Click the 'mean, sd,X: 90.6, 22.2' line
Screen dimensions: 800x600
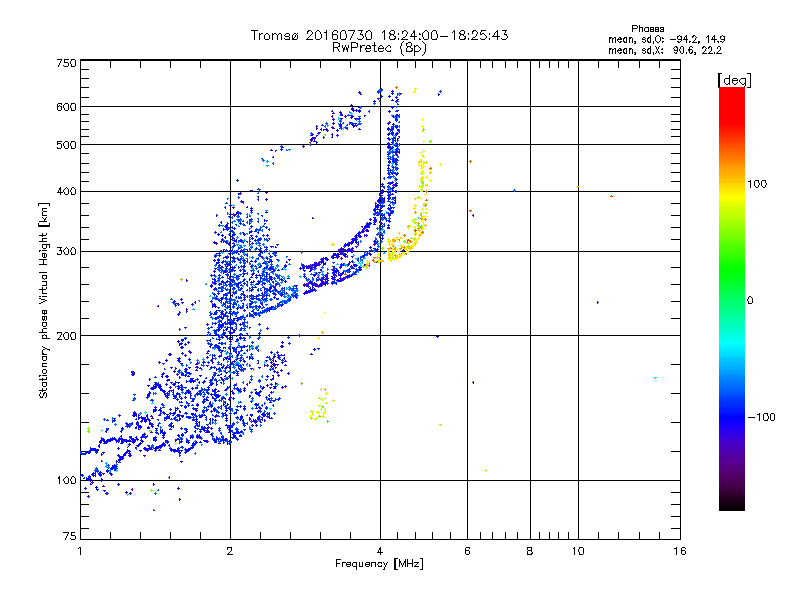click(x=665, y=50)
